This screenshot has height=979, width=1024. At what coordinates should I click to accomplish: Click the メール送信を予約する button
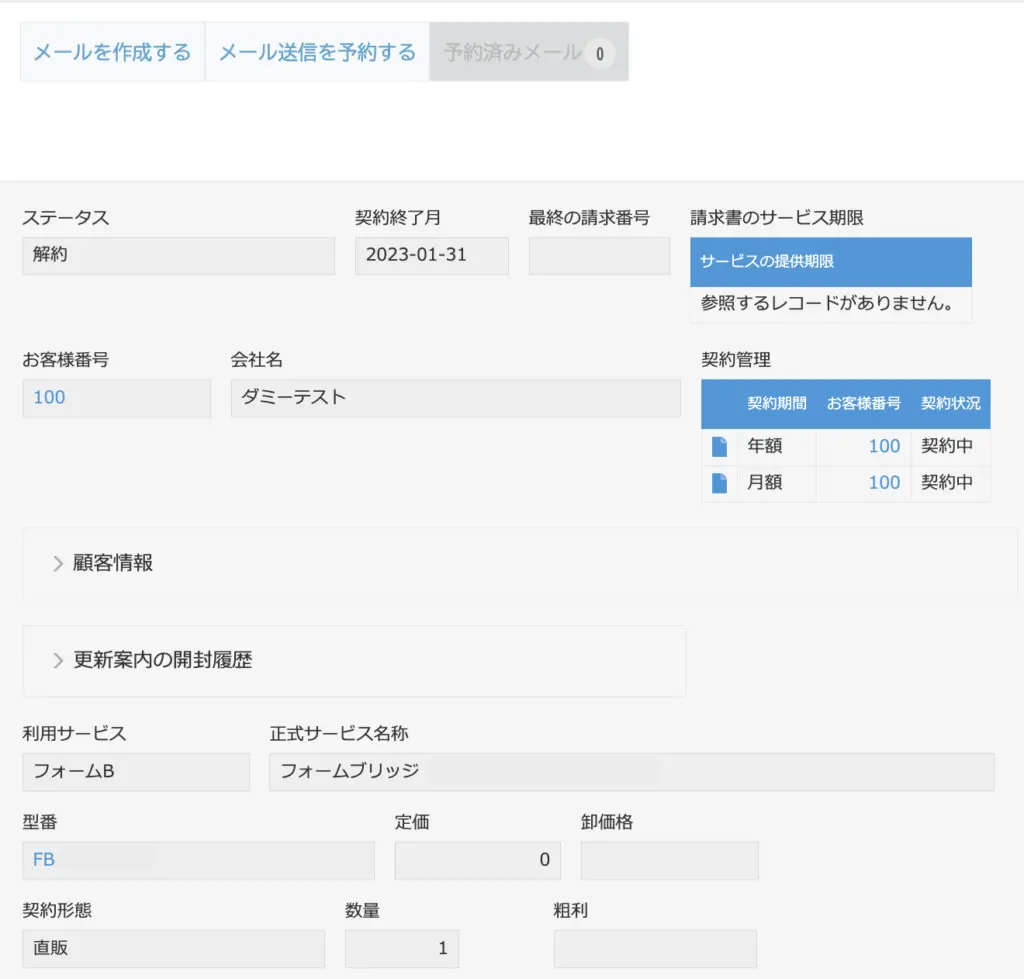point(316,51)
